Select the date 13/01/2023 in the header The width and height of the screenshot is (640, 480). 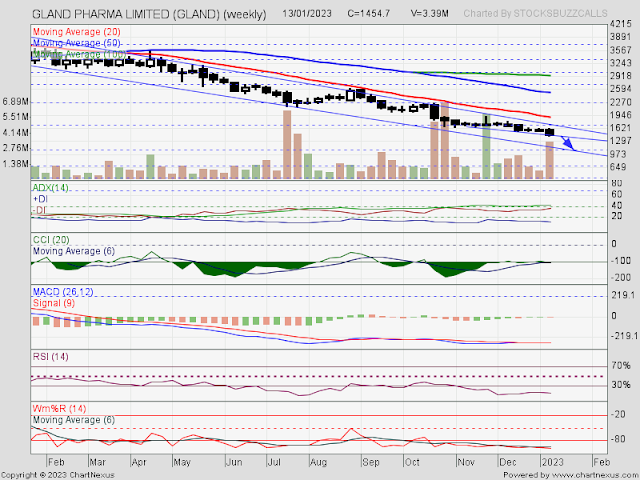[307, 13]
